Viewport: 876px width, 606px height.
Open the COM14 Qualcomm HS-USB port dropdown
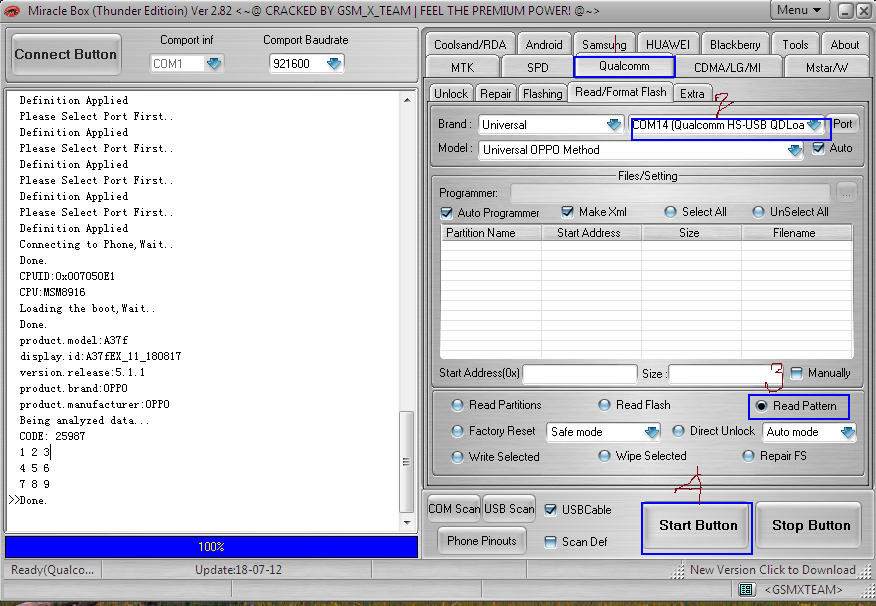[815, 124]
